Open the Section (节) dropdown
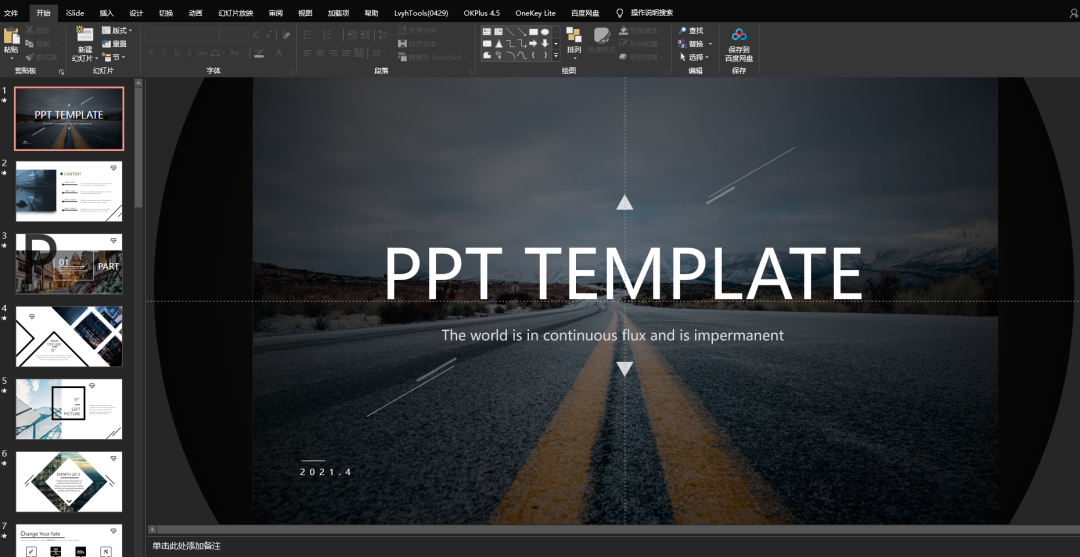The width and height of the screenshot is (1080, 557). [x=114, y=56]
